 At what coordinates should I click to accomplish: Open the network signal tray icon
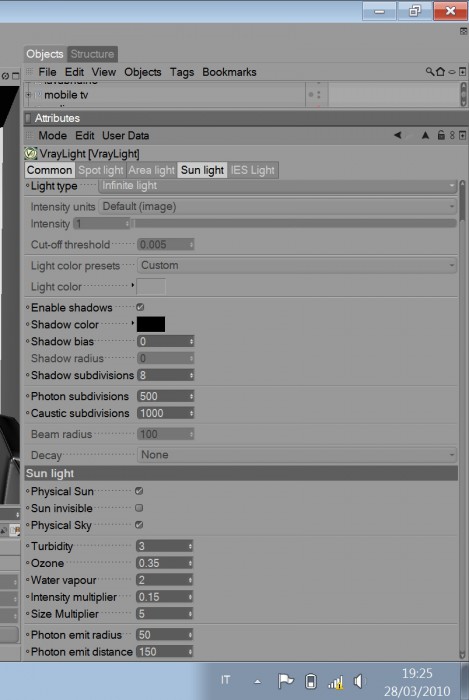336,682
